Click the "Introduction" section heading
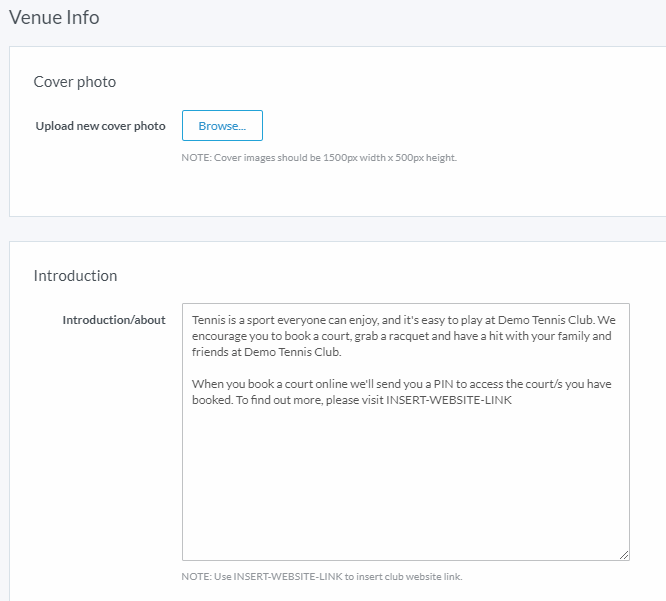Screen dimensions: 666x601 (x=75, y=276)
